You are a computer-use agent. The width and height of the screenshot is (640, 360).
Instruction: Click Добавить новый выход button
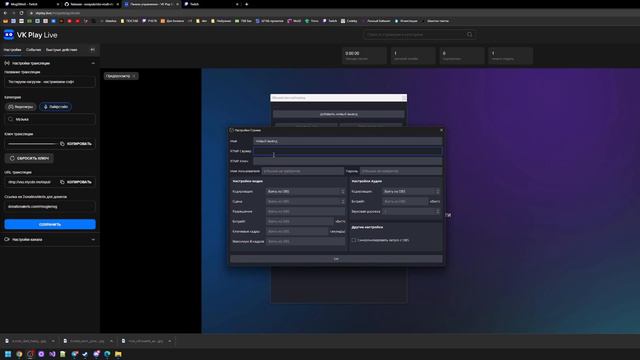(338, 114)
